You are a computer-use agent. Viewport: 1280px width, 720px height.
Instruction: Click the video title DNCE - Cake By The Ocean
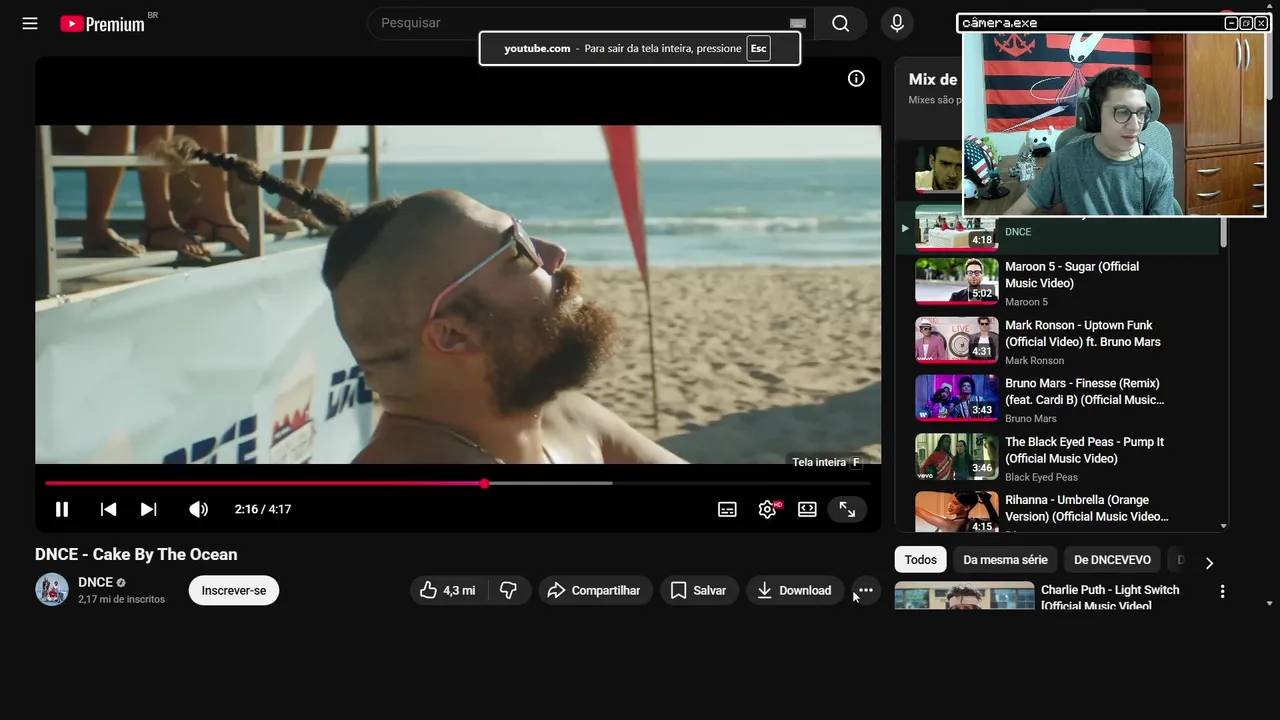(136, 554)
